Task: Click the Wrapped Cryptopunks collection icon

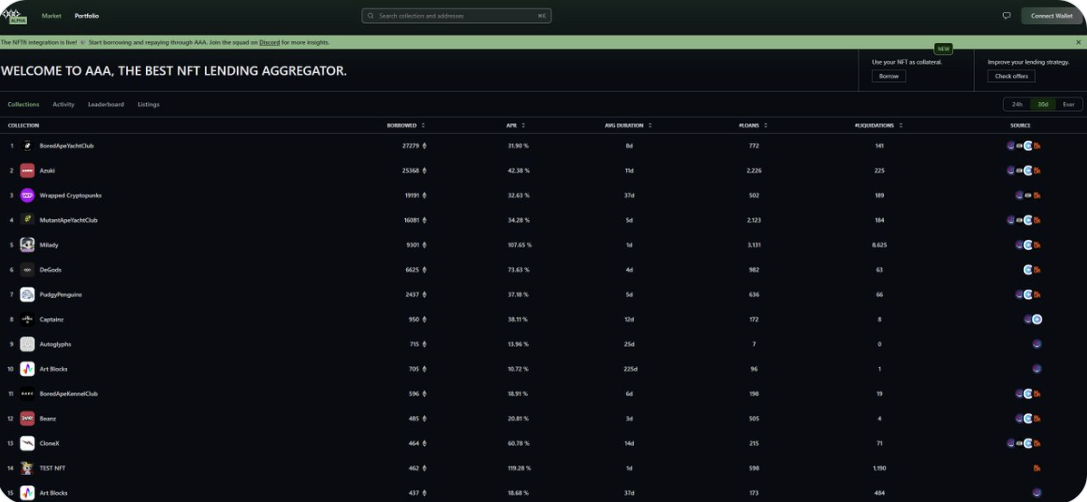Action: pyautogui.click(x=27, y=195)
